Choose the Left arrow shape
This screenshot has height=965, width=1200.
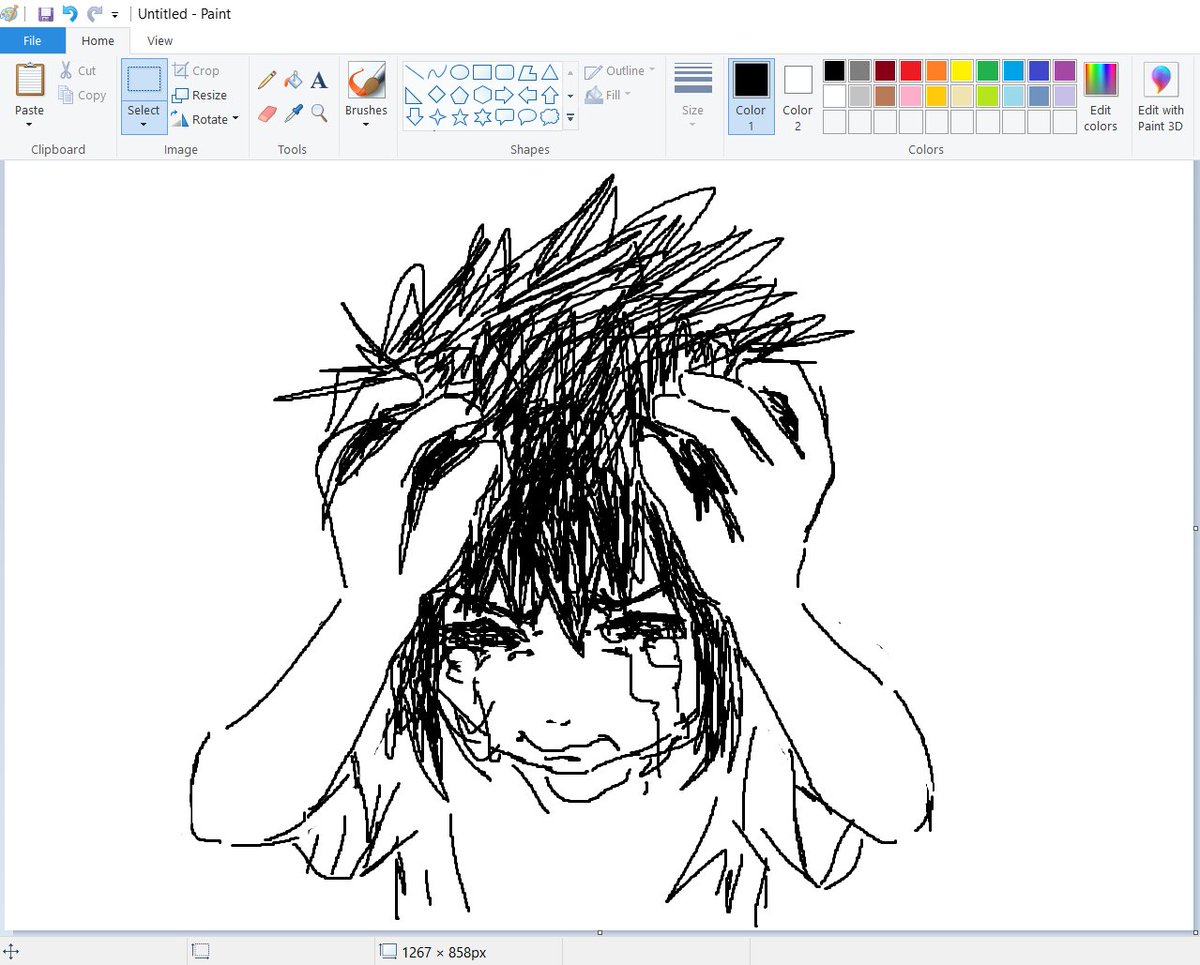(x=527, y=95)
